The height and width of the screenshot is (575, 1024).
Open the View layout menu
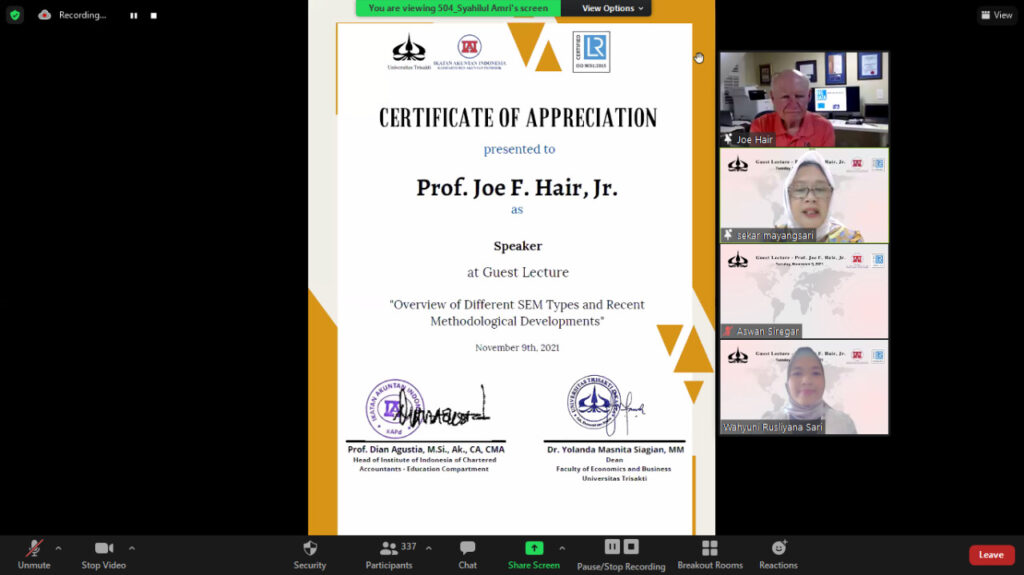point(997,15)
